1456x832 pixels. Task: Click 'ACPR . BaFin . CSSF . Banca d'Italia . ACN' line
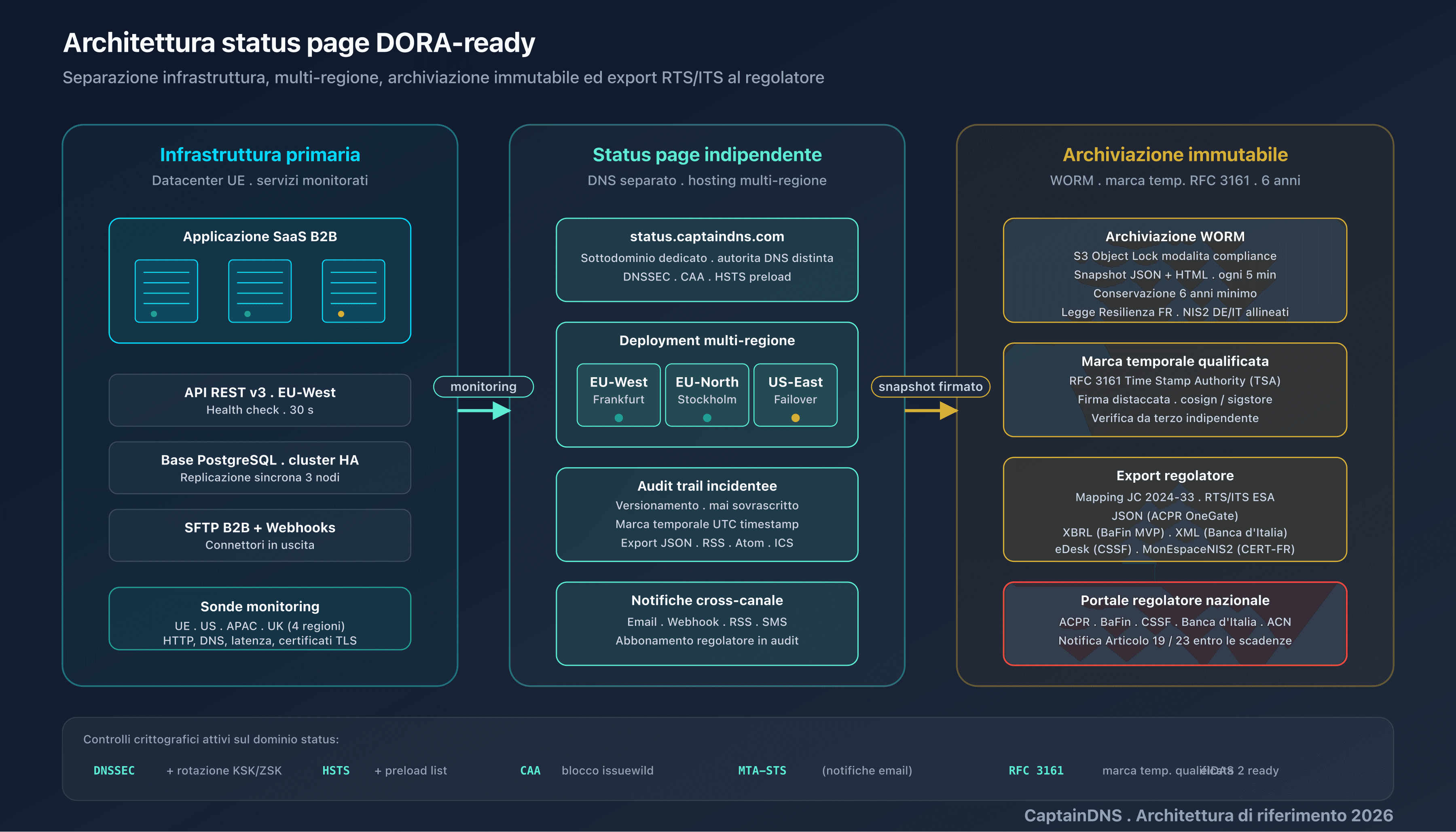click(x=1175, y=622)
